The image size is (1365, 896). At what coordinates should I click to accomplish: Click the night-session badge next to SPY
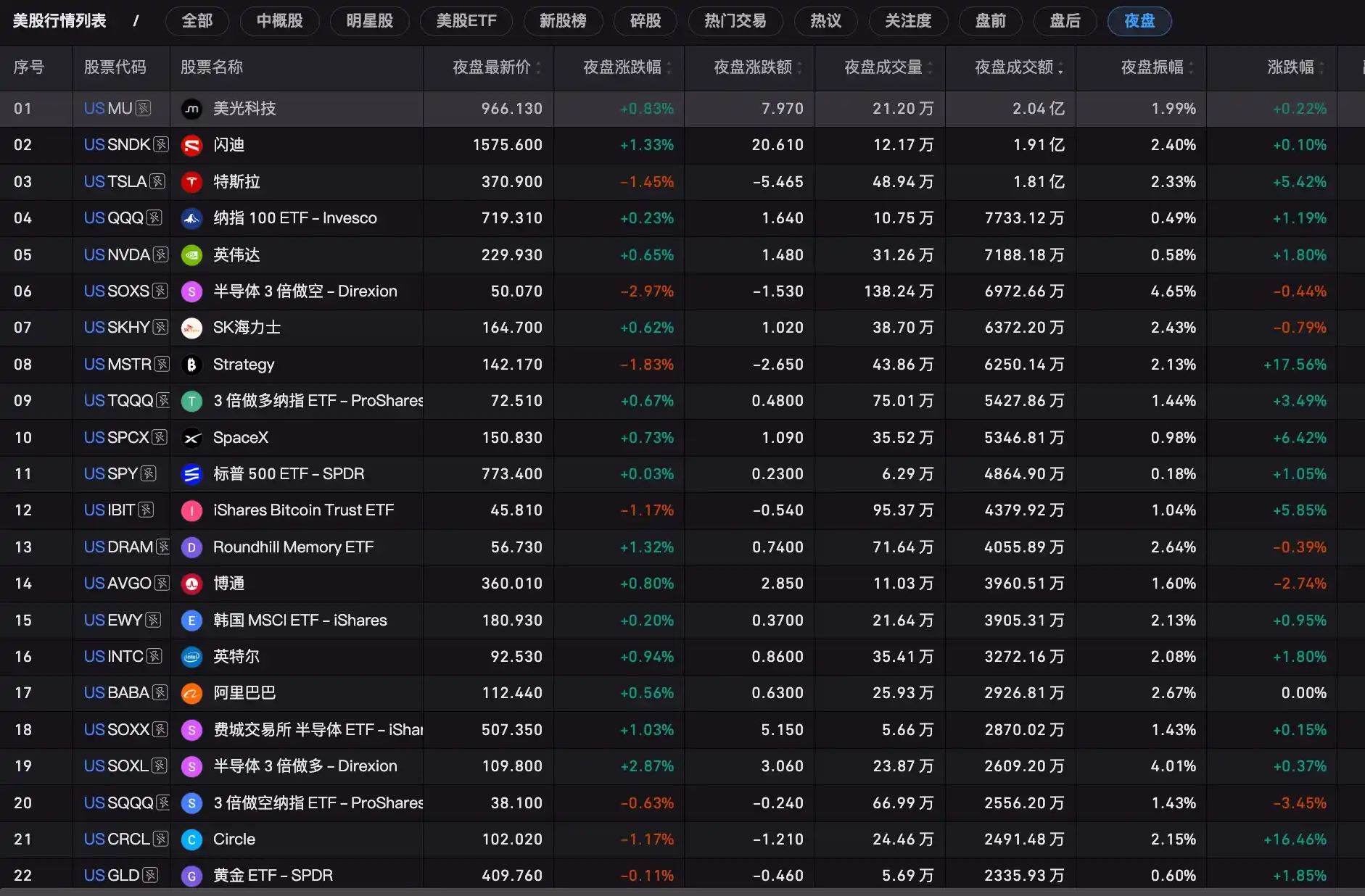[149, 474]
